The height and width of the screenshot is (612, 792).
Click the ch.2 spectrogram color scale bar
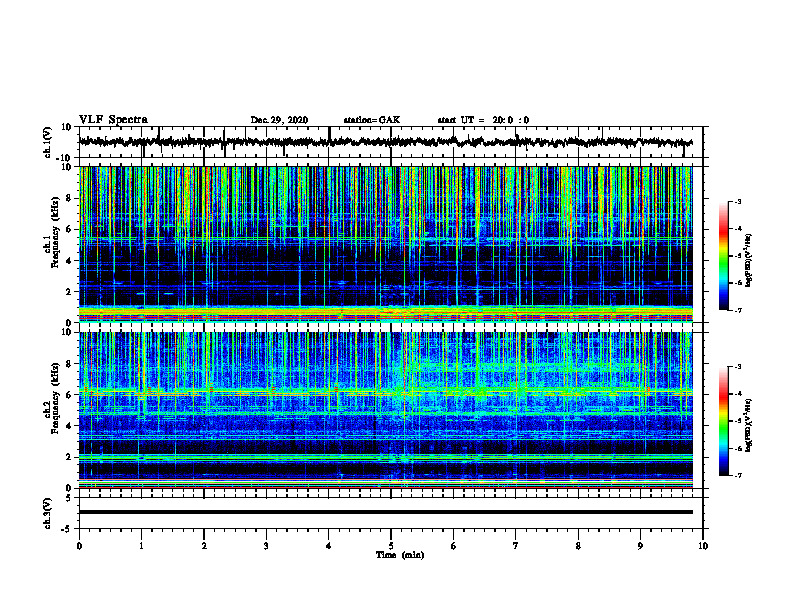point(723,421)
